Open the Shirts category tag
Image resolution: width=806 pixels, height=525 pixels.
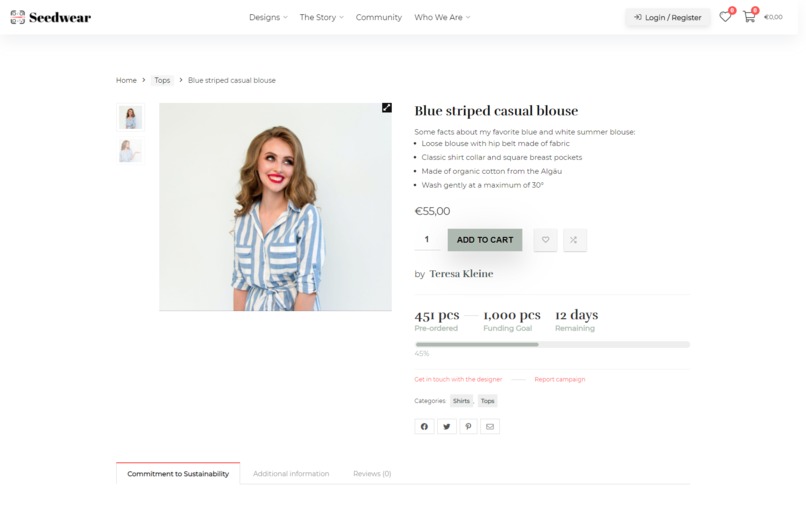tap(461, 401)
